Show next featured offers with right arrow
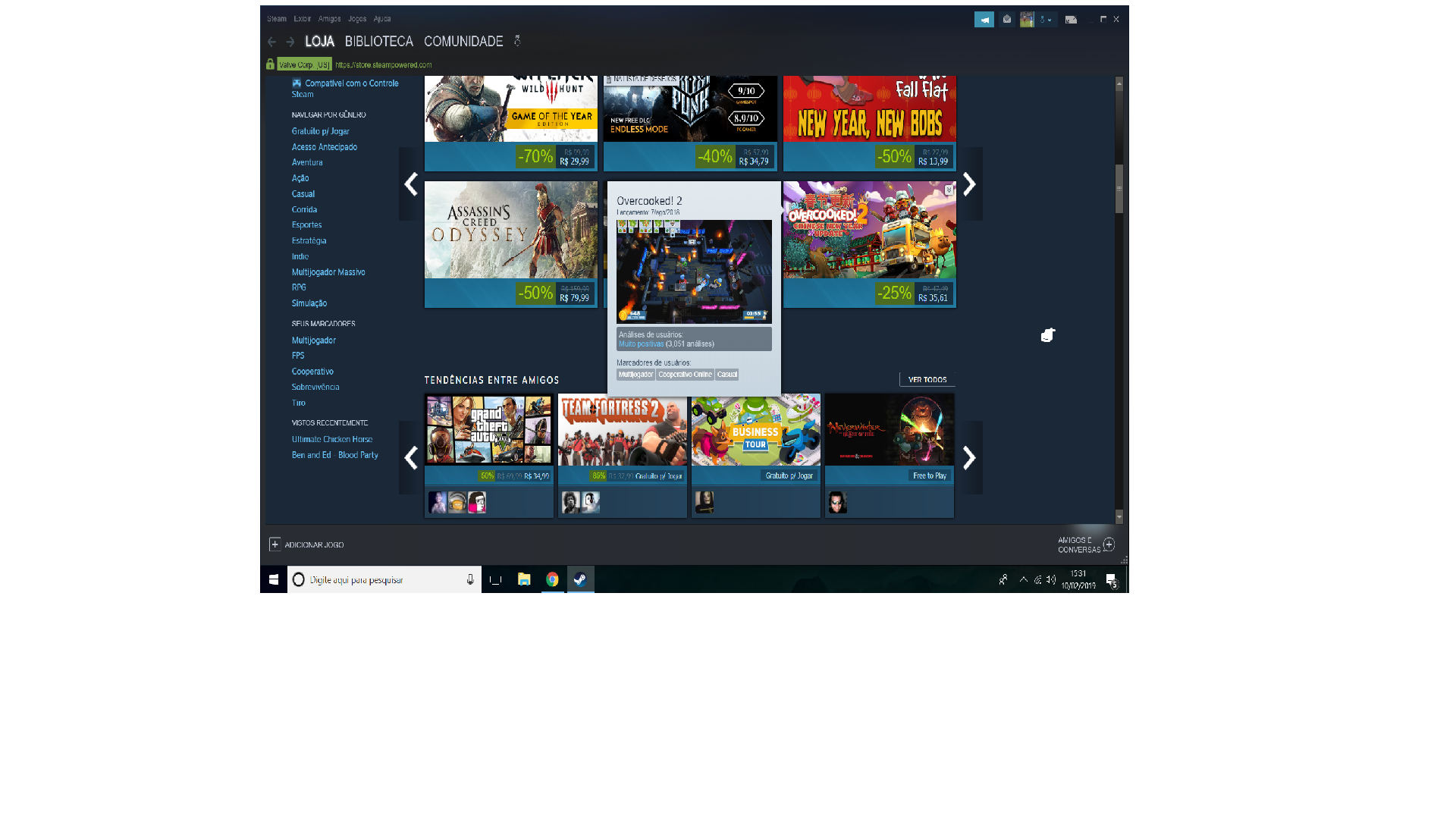 (970, 184)
